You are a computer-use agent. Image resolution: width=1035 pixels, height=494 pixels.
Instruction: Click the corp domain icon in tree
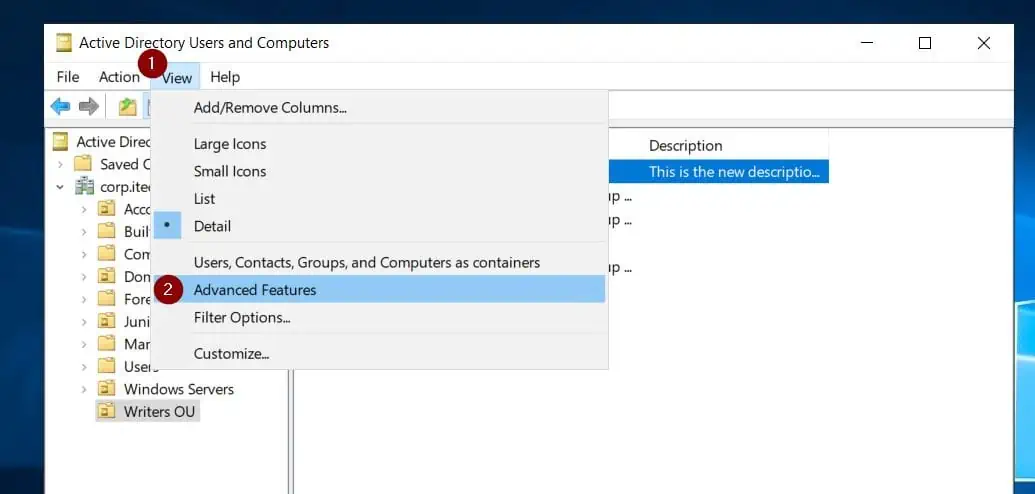(84, 187)
